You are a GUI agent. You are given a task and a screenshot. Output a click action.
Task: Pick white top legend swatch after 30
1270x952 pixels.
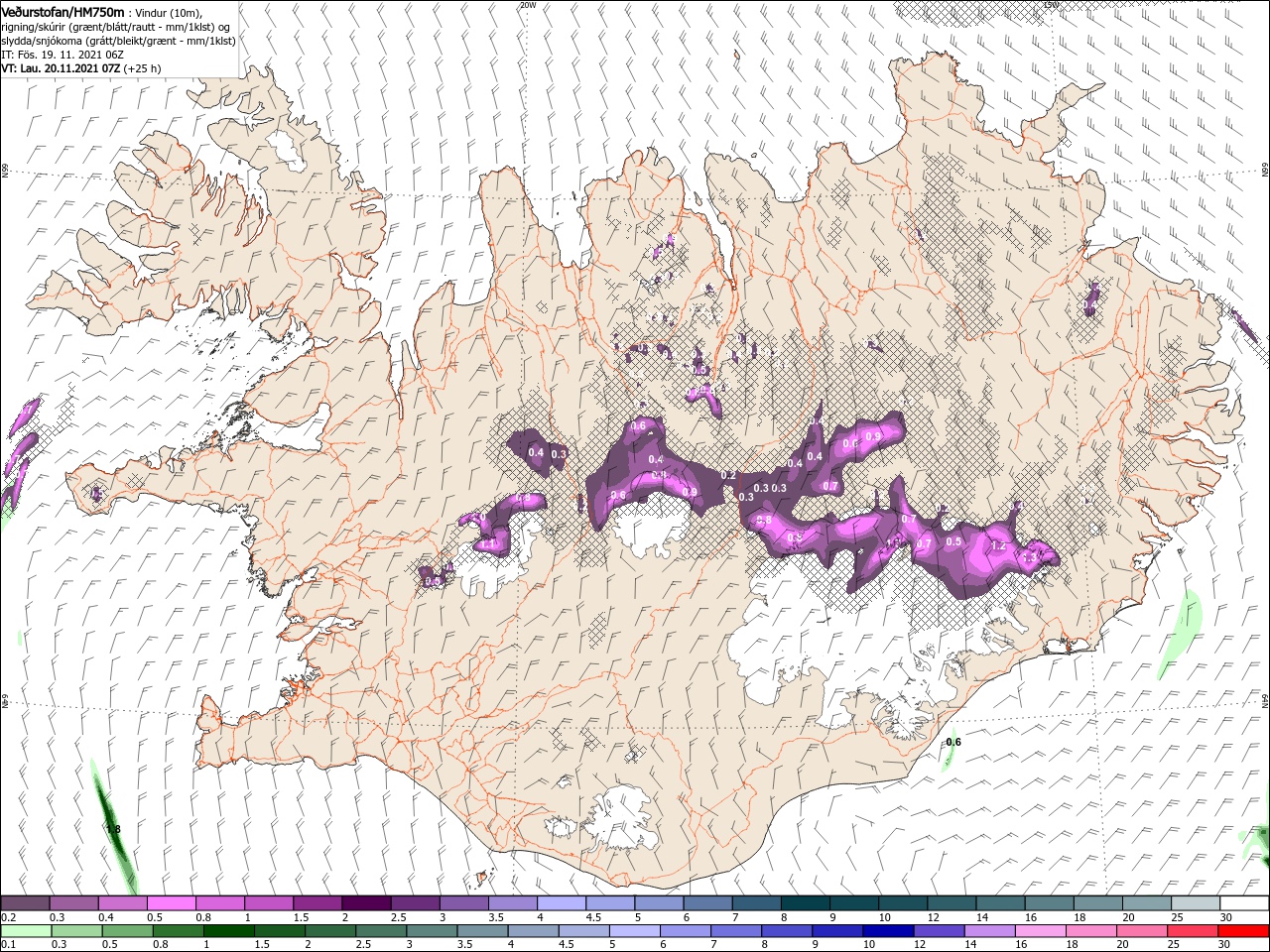coord(1244,903)
